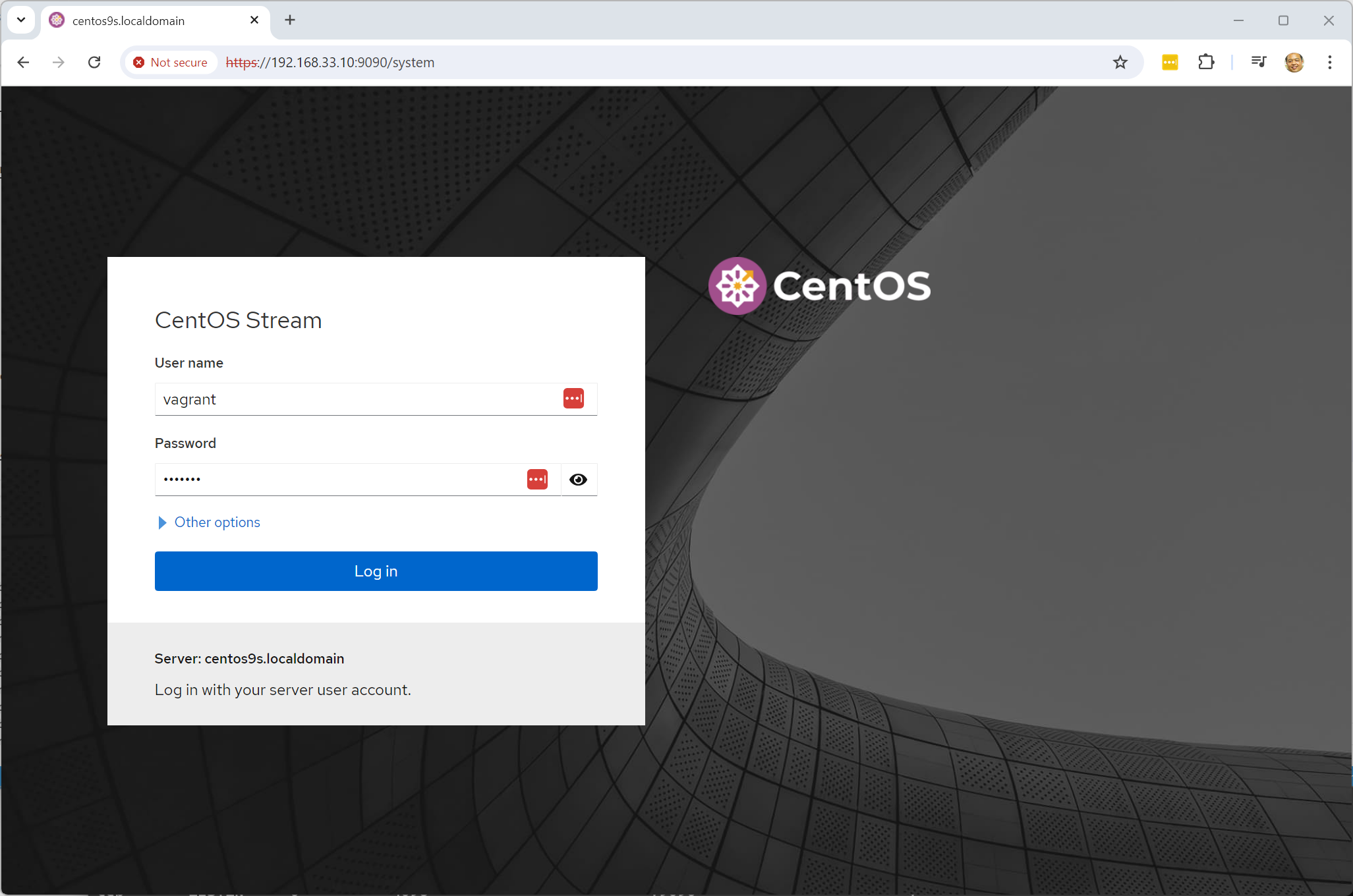Open the media control toolbar icon
Viewport: 1353px width, 896px height.
1258,62
